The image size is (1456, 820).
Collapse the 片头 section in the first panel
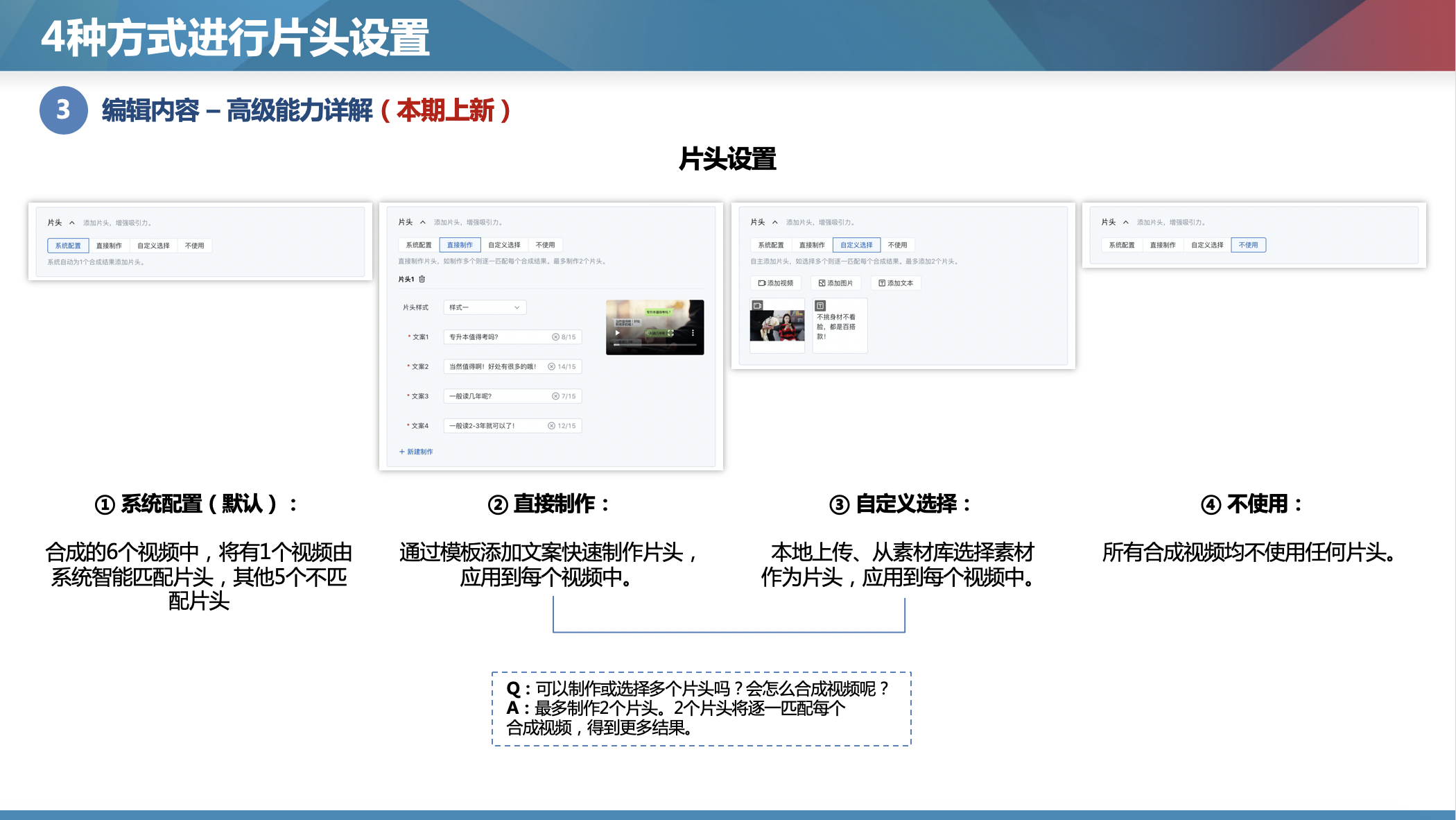tap(72, 223)
